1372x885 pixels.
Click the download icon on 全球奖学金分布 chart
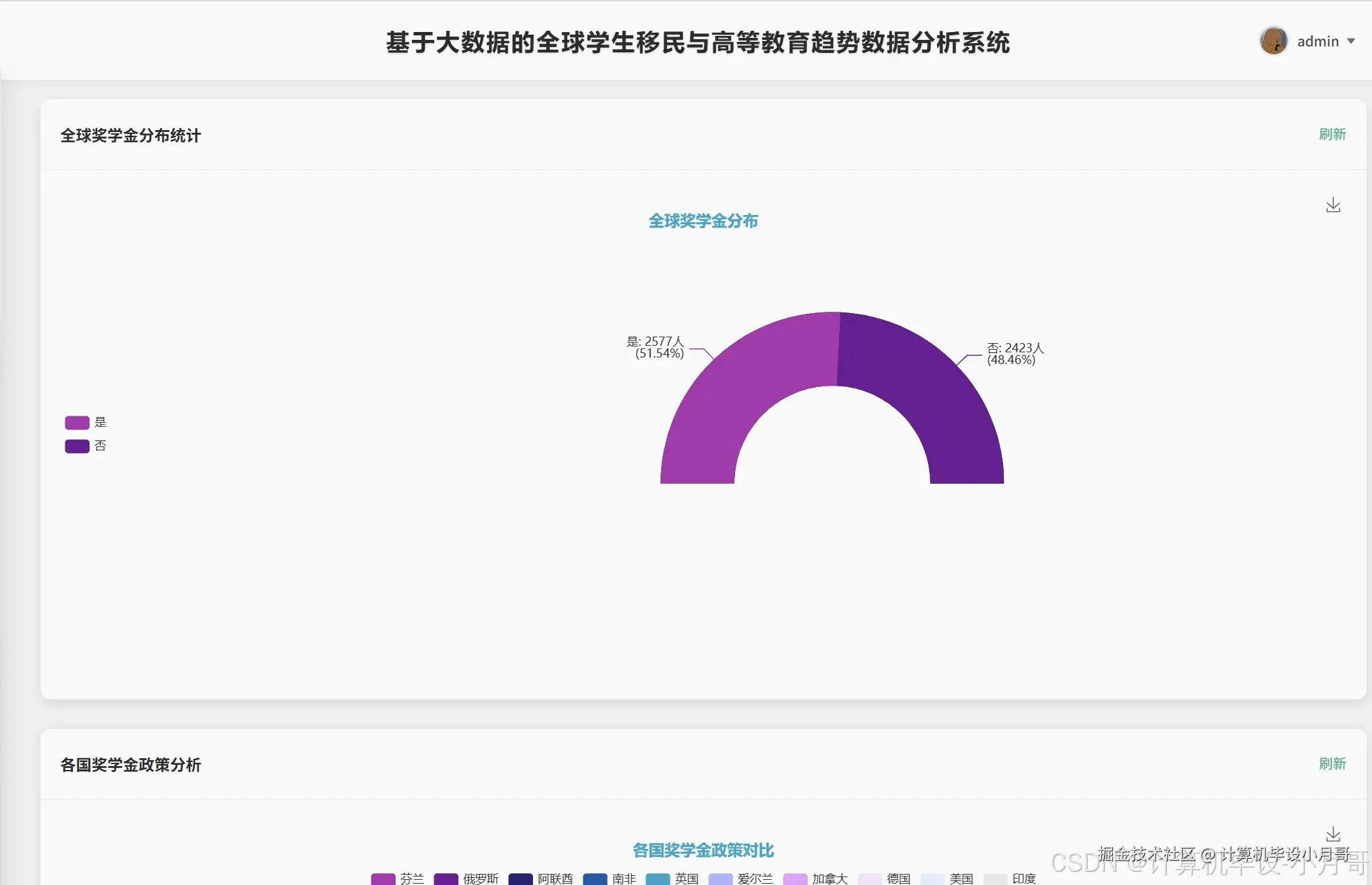pyautogui.click(x=1333, y=205)
